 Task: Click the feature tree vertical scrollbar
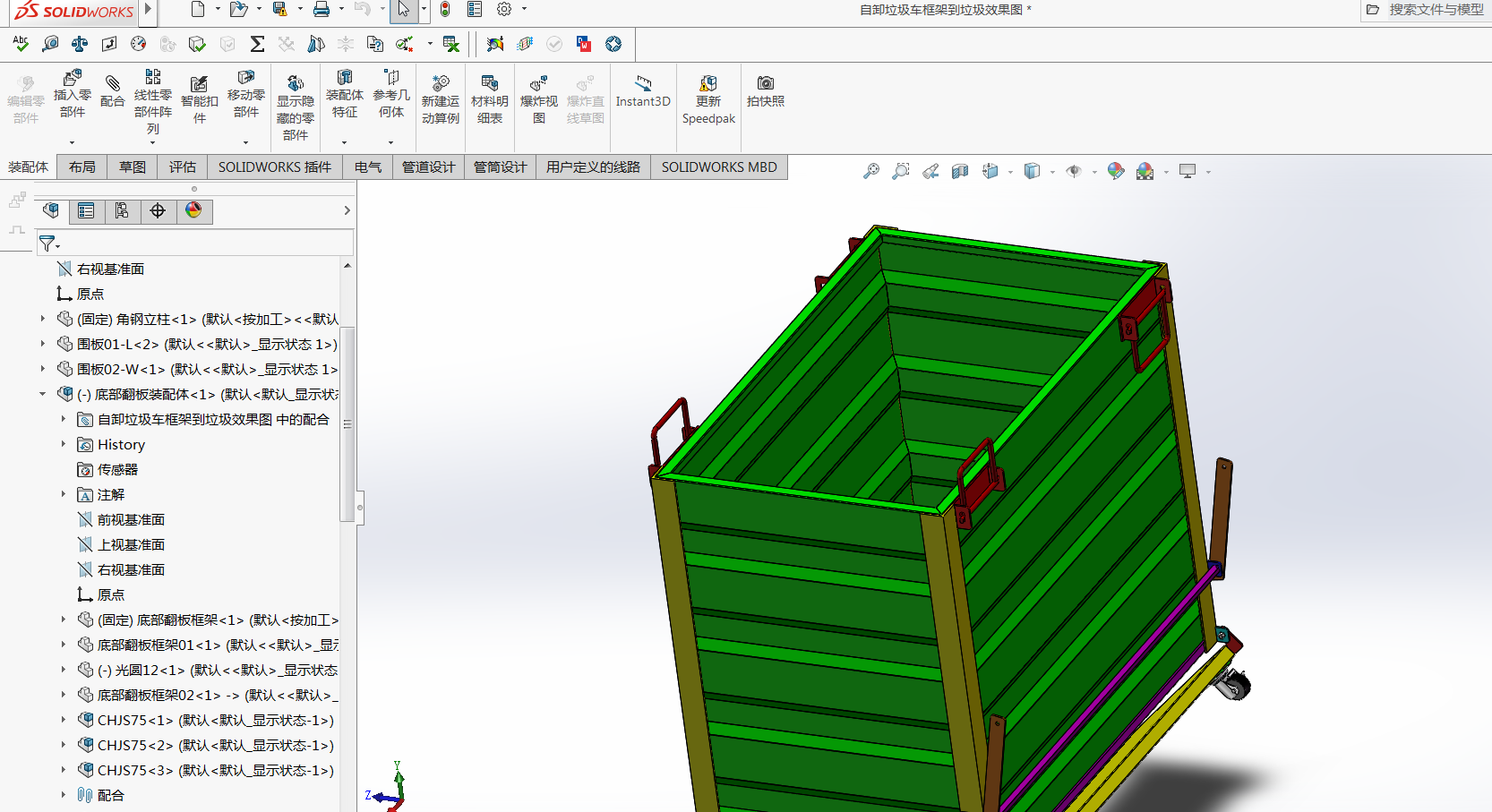pyautogui.click(x=347, y=423)
